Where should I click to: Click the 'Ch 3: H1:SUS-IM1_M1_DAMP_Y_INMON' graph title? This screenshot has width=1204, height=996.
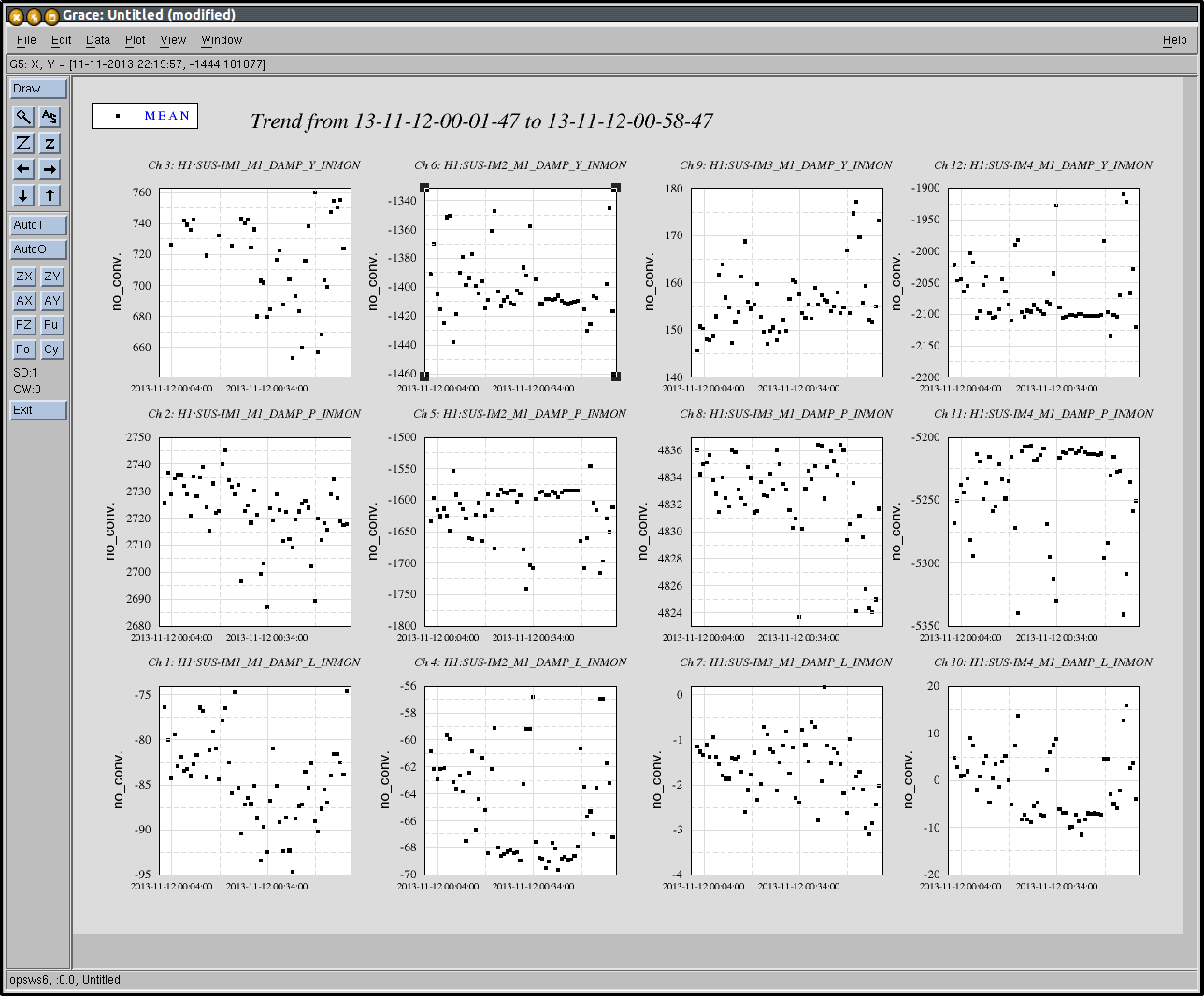[x=253, y=165]
